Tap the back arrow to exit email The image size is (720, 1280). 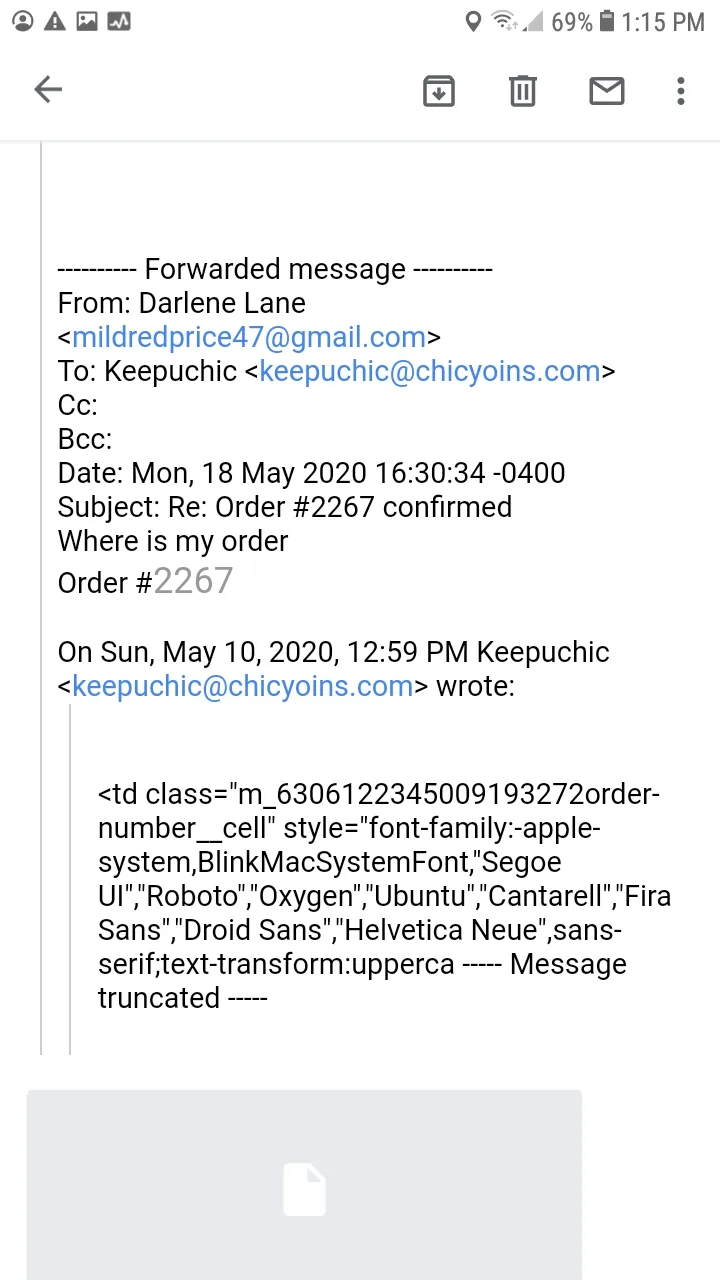pos(48,90)
